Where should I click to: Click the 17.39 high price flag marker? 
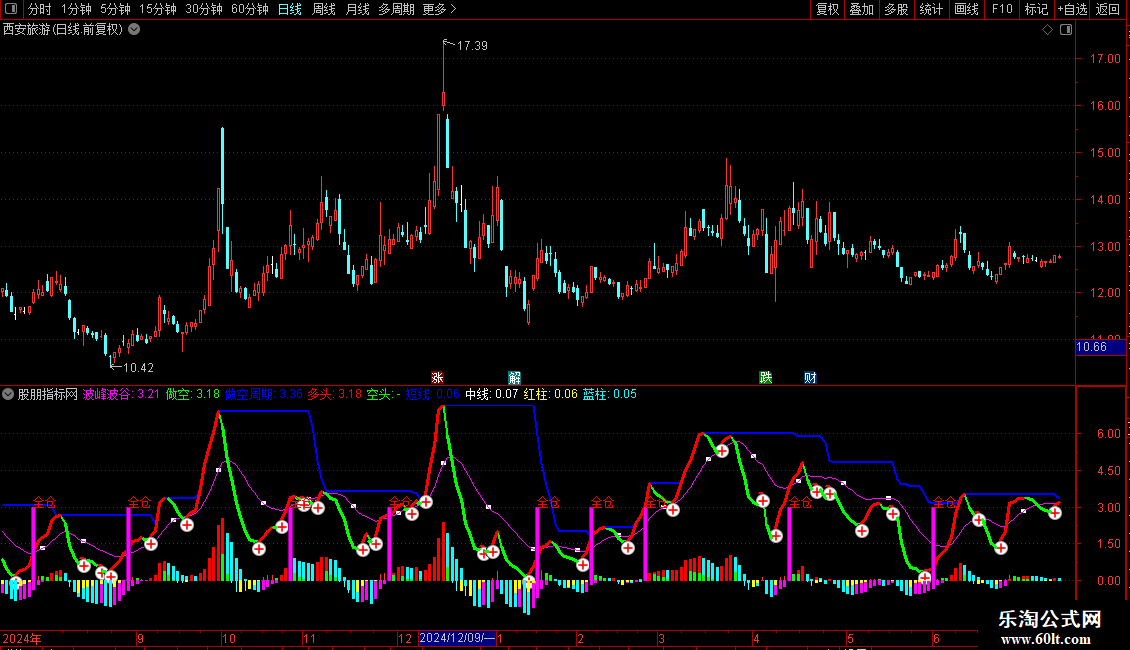[446, 44]
